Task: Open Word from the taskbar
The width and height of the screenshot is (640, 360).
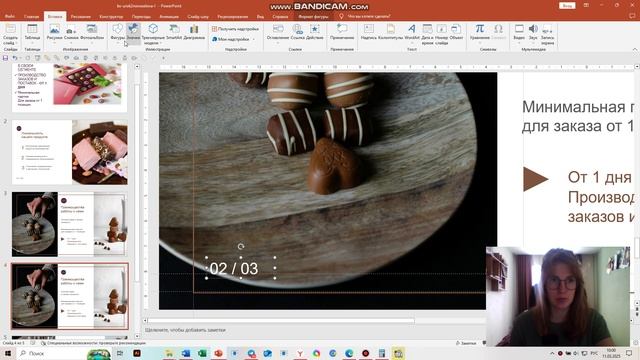Action: 186,353
